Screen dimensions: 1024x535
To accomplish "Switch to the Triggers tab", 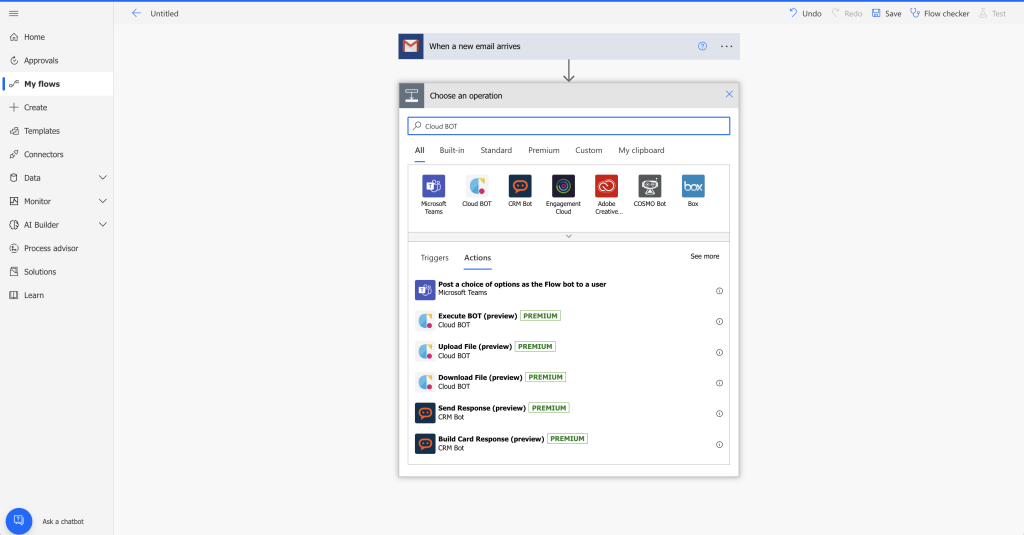I will (434, 258).
